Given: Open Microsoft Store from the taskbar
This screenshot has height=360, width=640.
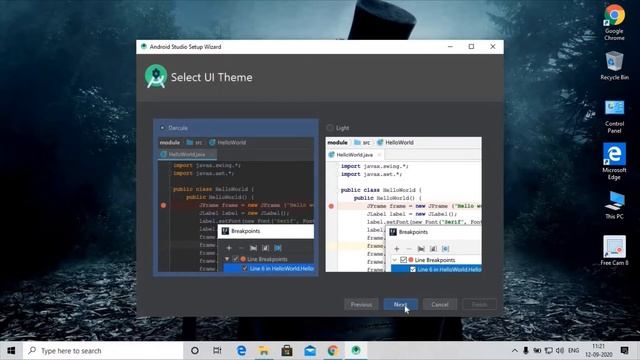Looking at the screenshot, I should (x=287, y=351).
